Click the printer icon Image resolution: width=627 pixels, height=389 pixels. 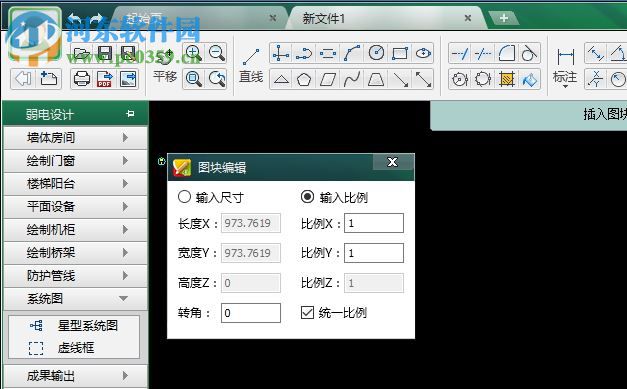(82, 79)
